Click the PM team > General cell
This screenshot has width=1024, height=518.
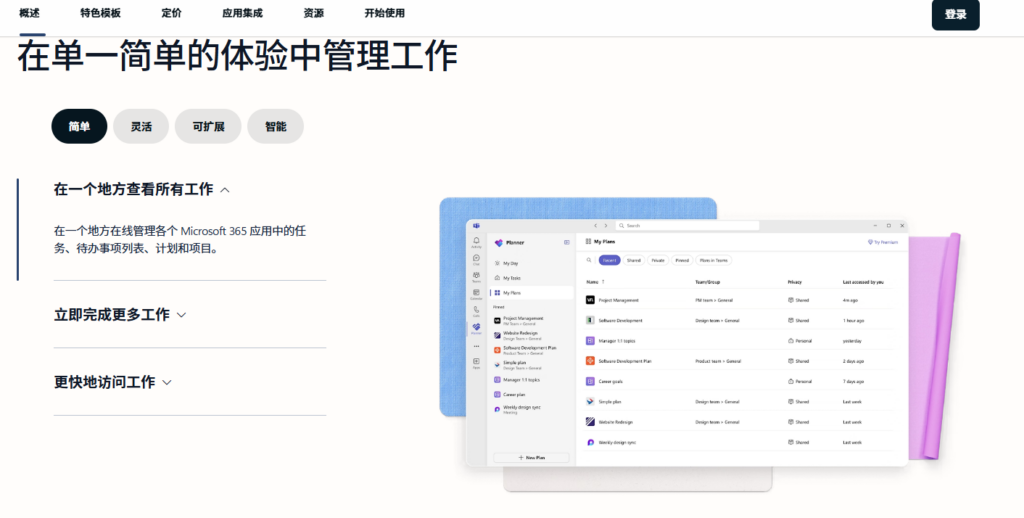tap(714, 300)
